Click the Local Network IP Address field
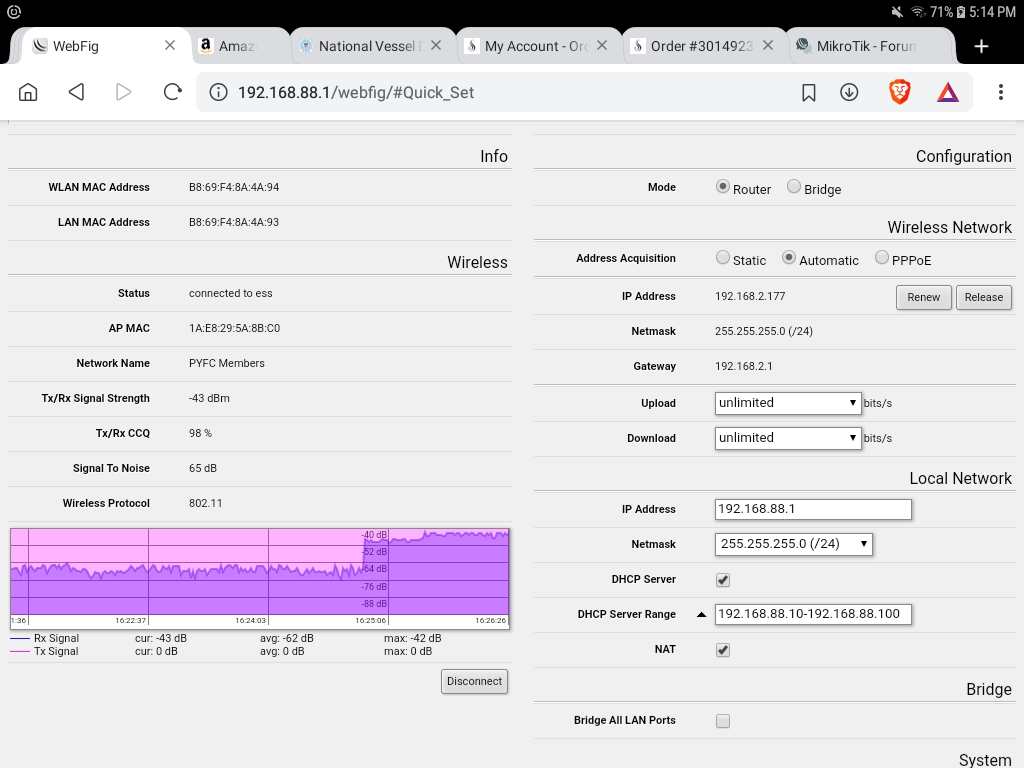 (812, 509)
